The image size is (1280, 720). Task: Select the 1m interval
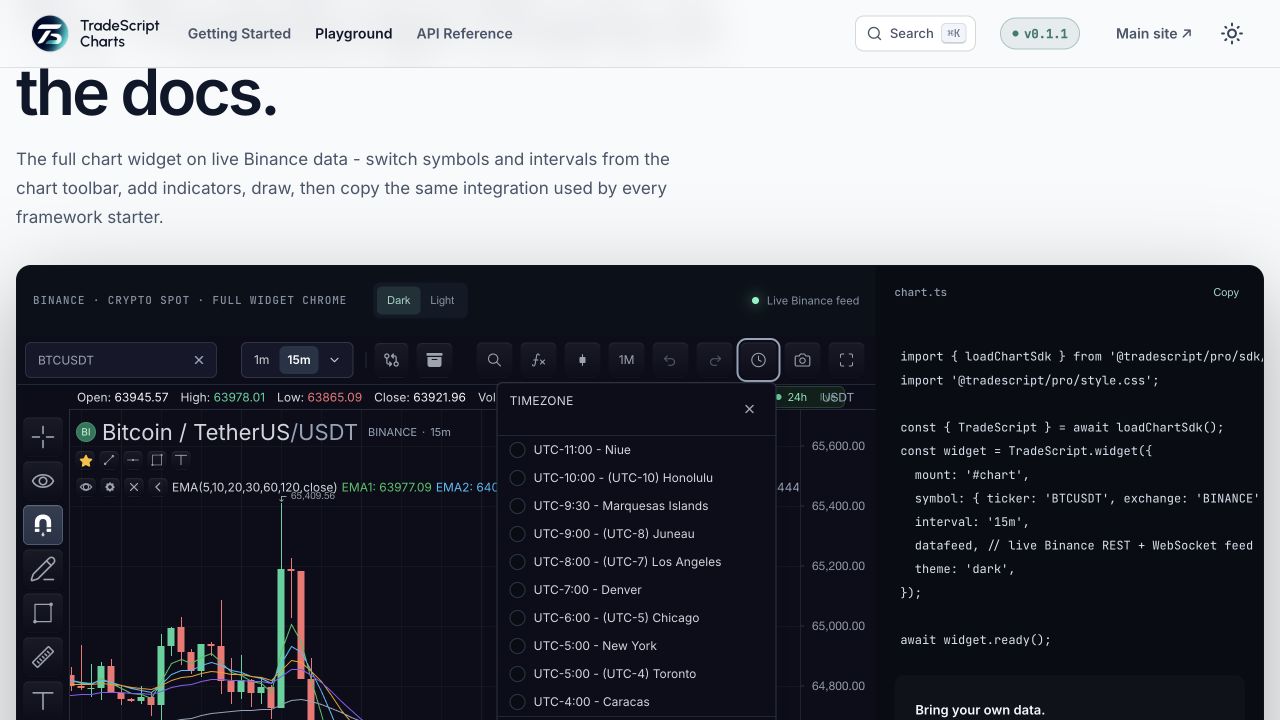[261, 360]
